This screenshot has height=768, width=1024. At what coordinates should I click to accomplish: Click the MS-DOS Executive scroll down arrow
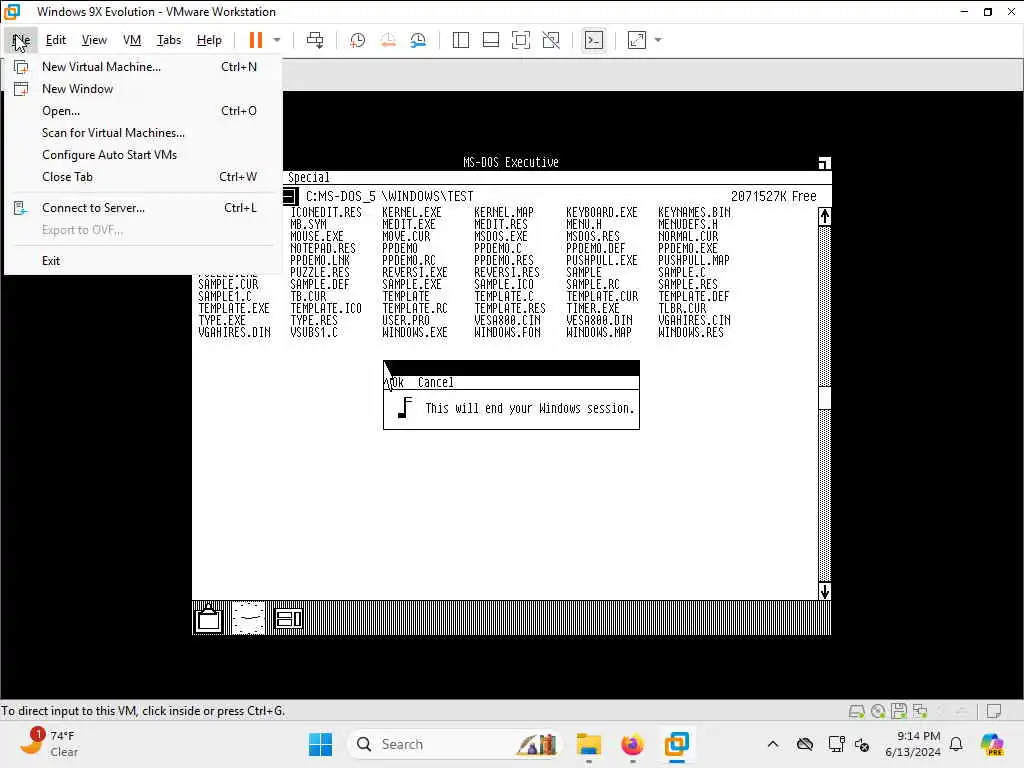tap(825, 591)
